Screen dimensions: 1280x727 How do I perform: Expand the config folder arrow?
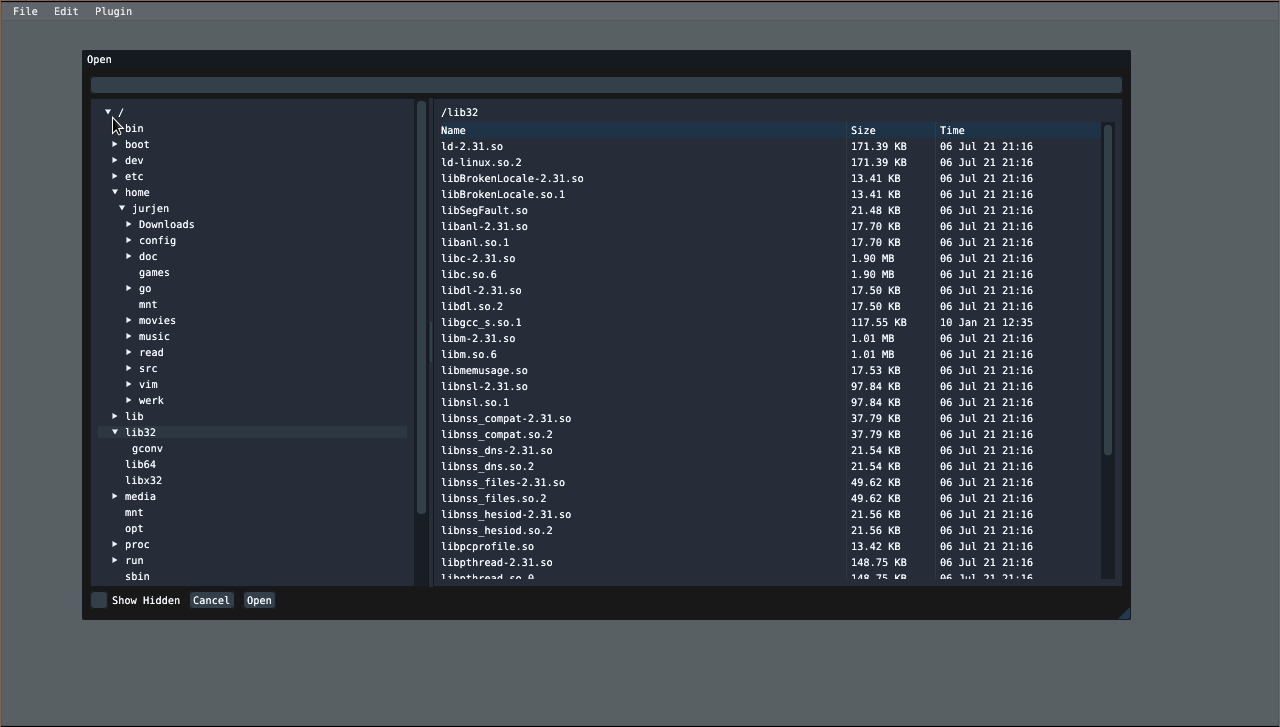(129, 240)
